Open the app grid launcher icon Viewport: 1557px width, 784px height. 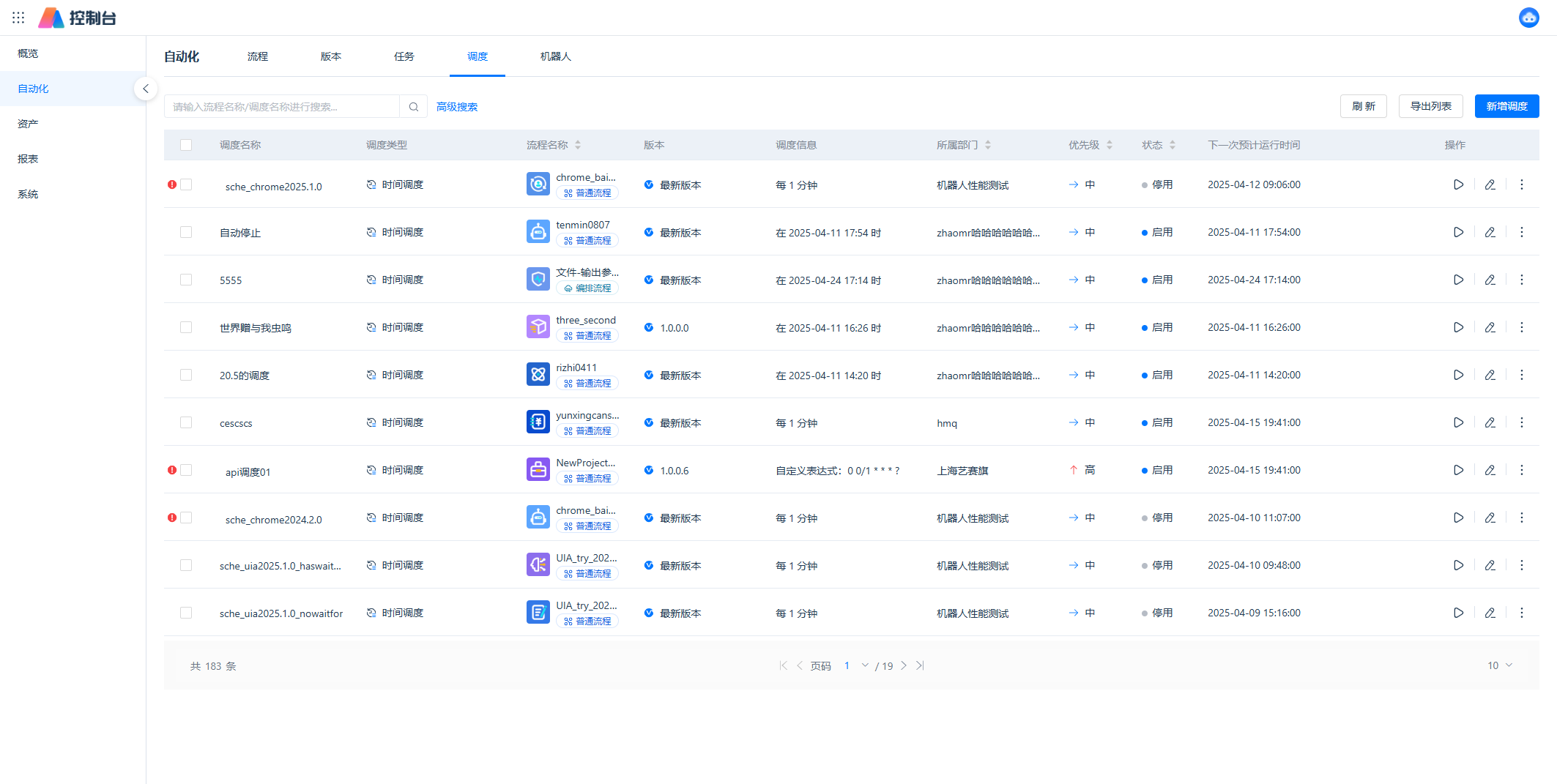[x=18, y=18]
